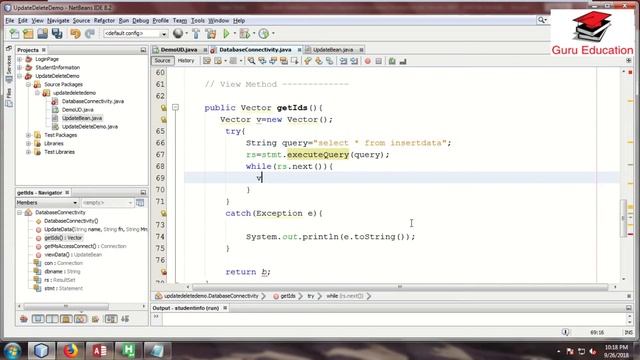Expand the Test Packages node
Image resolution: width=640 pixels, height=360 pixels.
[28, 135]
